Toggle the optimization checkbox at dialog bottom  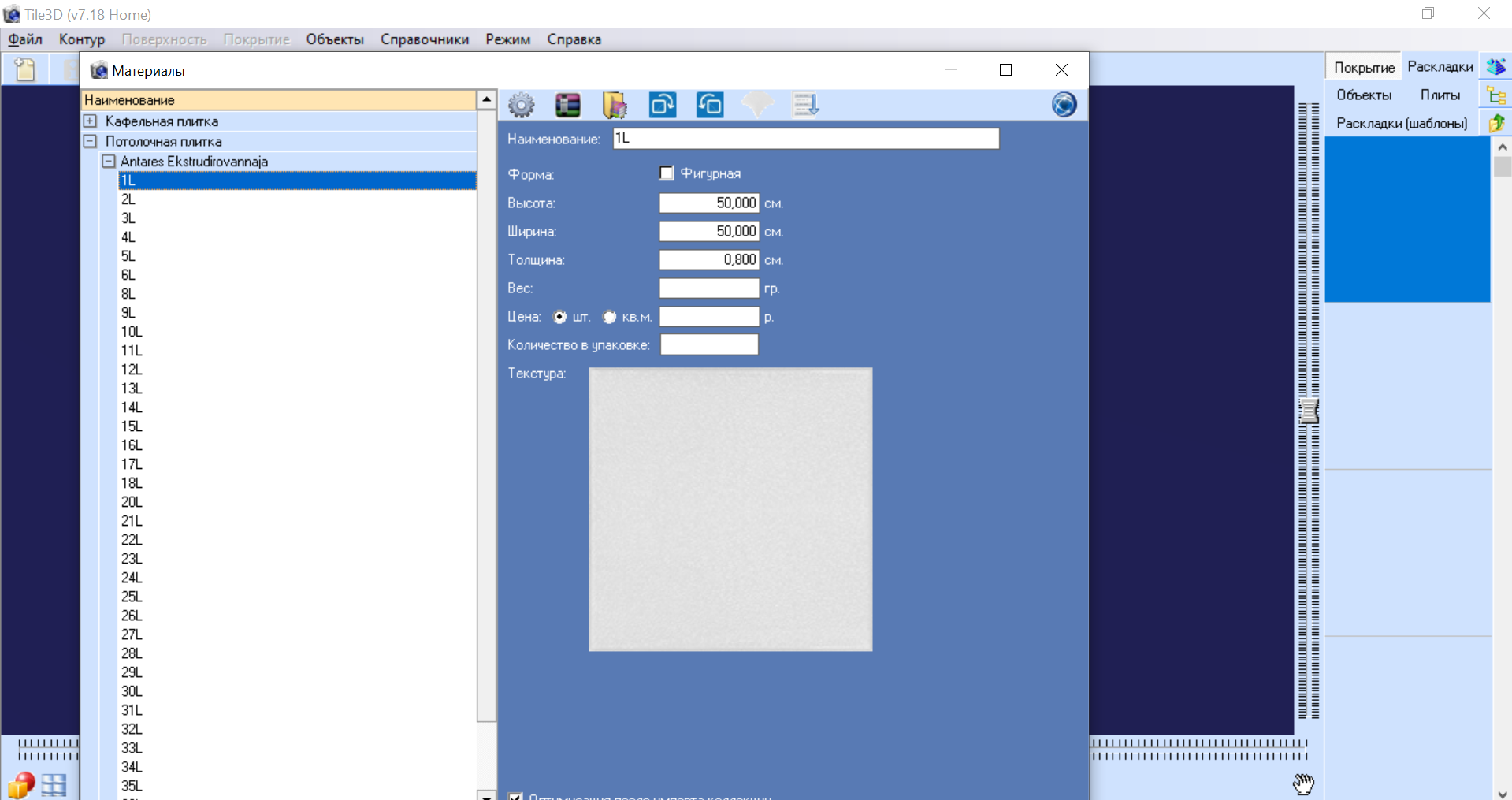(x=515, y=796)
